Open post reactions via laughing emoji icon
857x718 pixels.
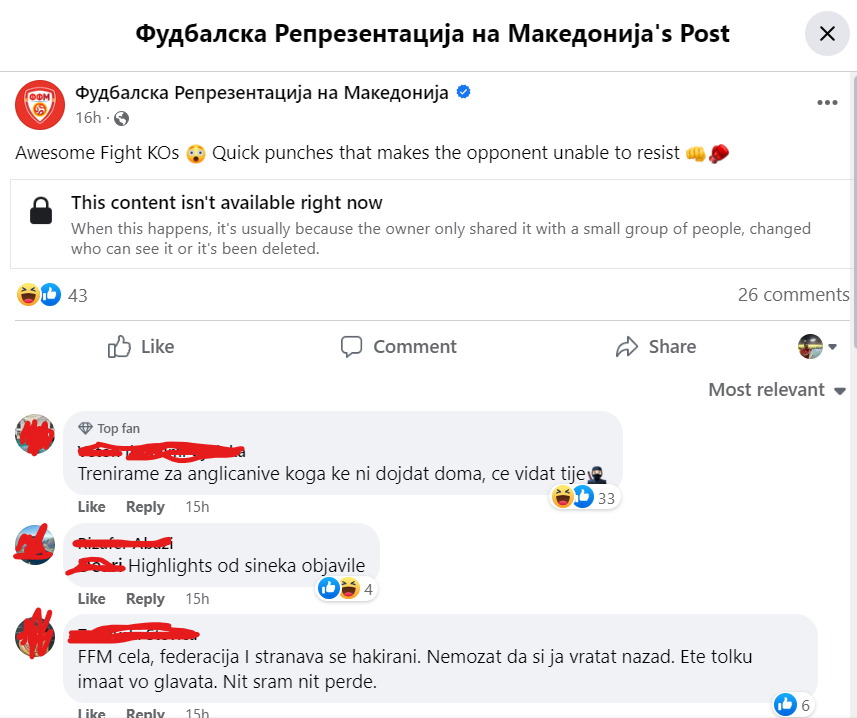[27, 295]
